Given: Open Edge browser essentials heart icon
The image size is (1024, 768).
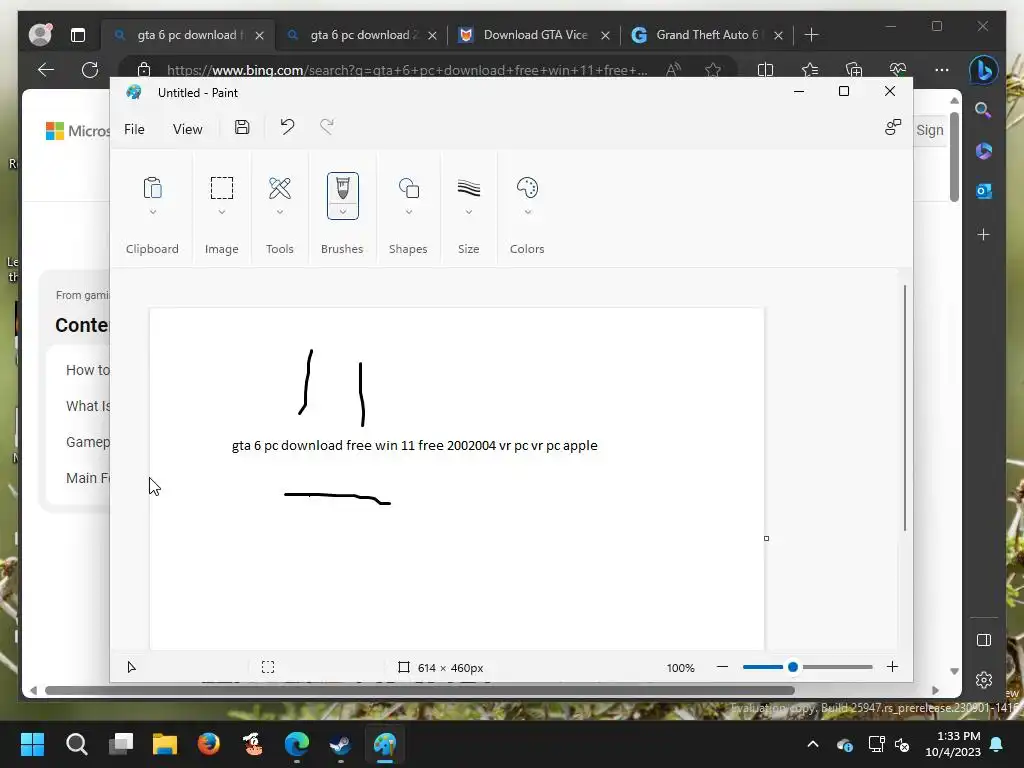Looking at the screenshot, I should (x=898, y=70).
